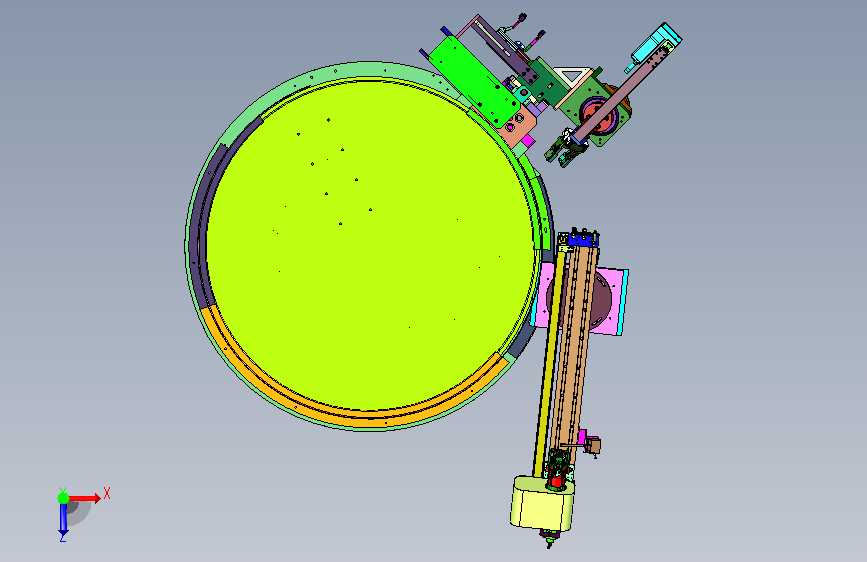Select the bright green rectangular plate
Viewport: 867px width, 562px height.
(x=474, y=83)
